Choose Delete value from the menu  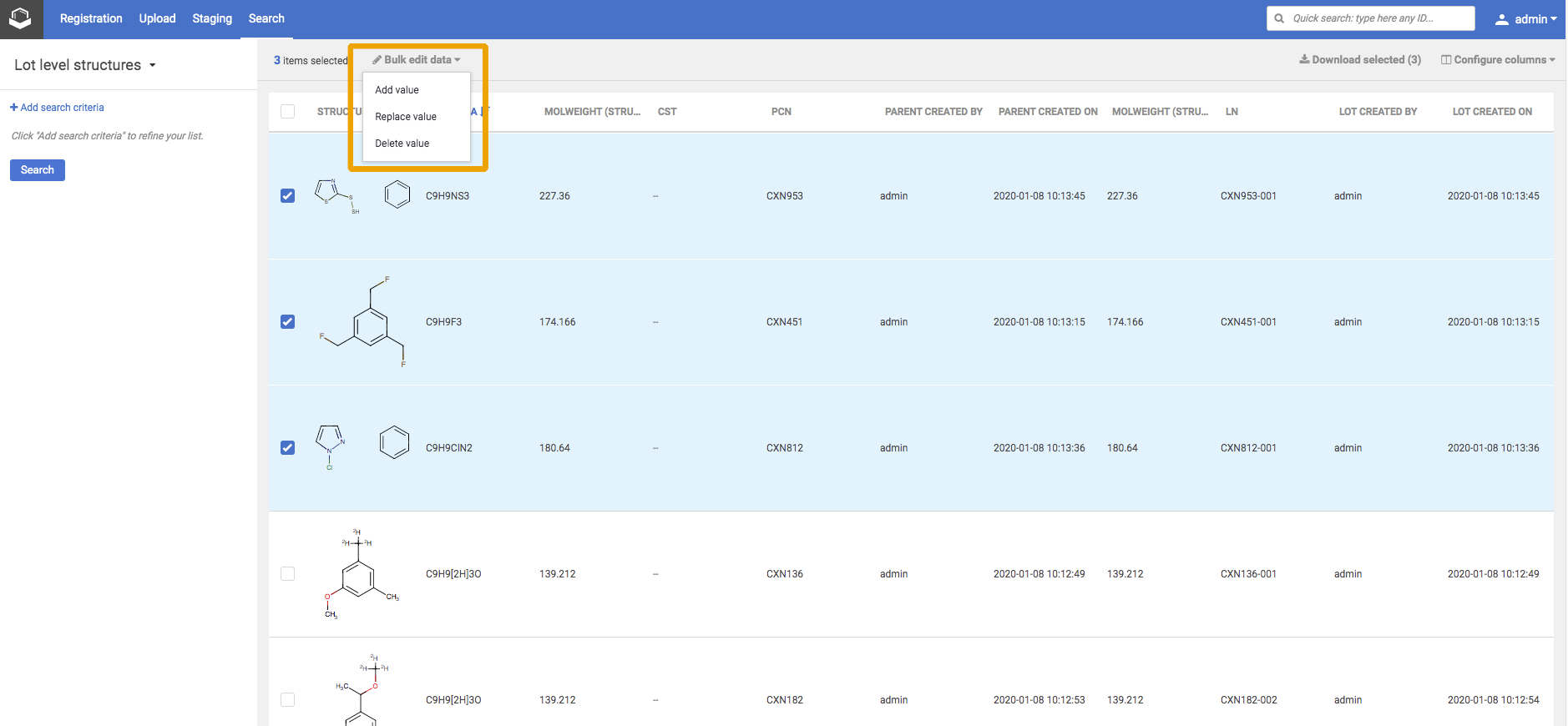(402, 144)
